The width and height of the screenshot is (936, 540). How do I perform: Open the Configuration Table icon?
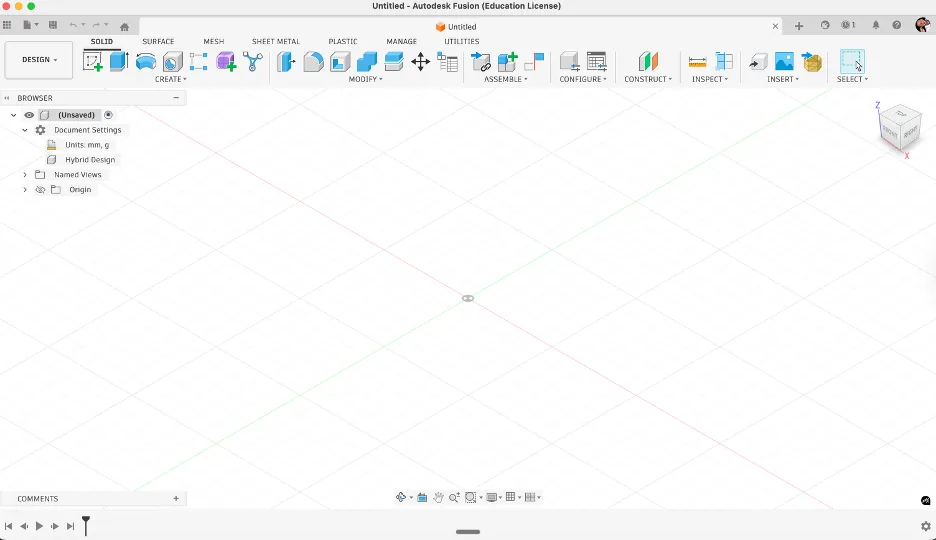coord(596,61)
